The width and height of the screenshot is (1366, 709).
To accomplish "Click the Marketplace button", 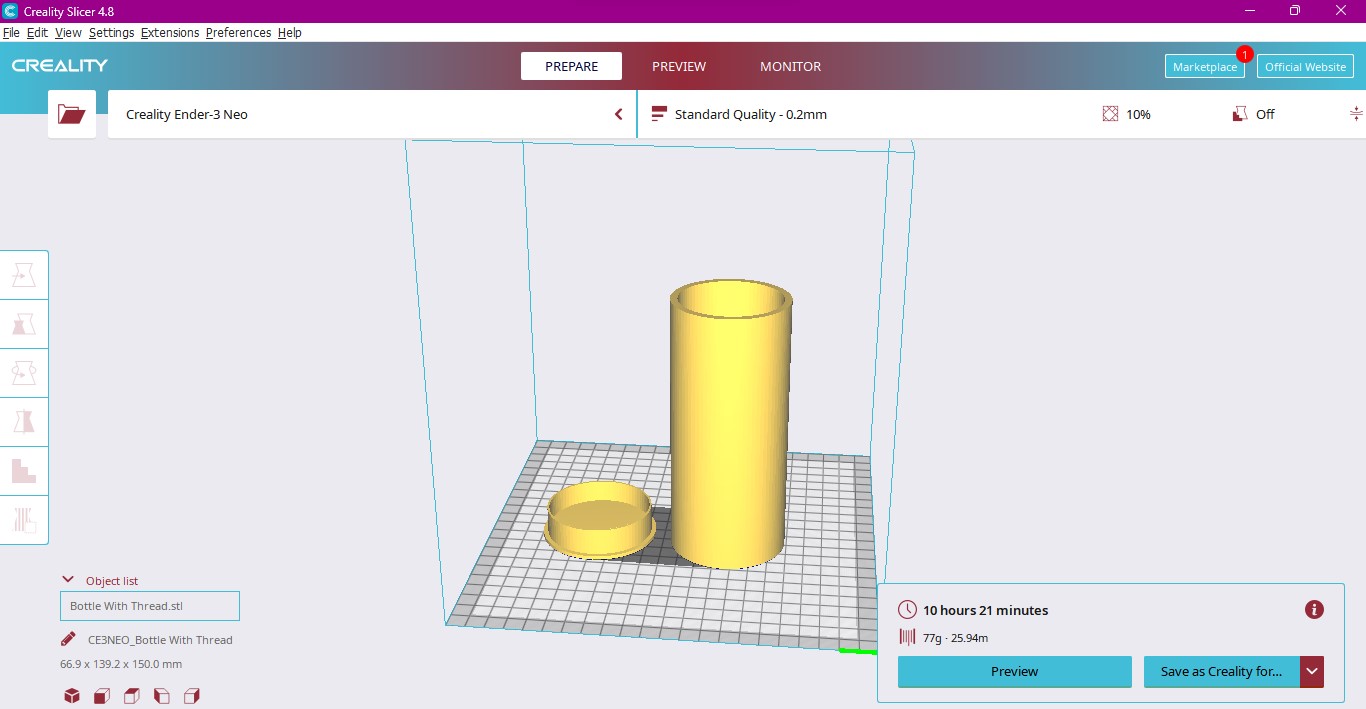I will click(x=1205, y=67).
